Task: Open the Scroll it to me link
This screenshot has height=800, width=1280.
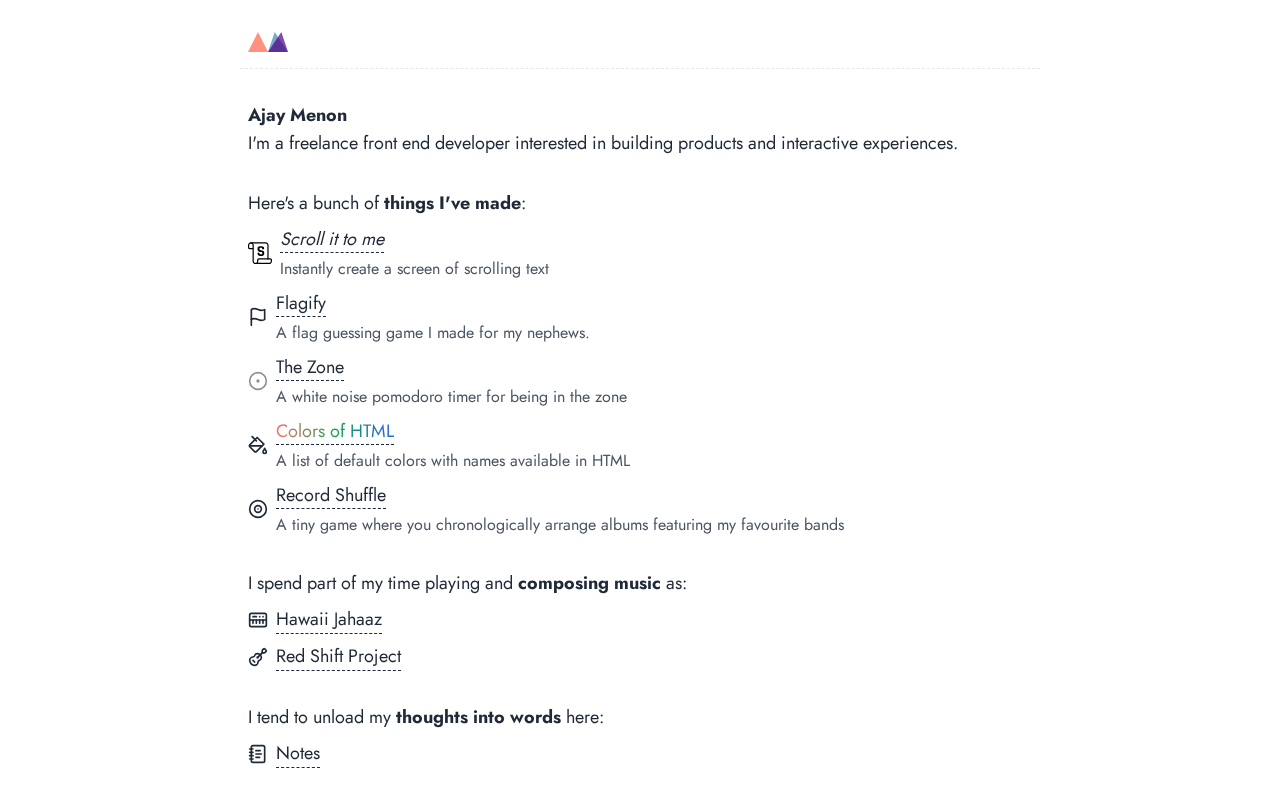Action: tap(332, 240)
